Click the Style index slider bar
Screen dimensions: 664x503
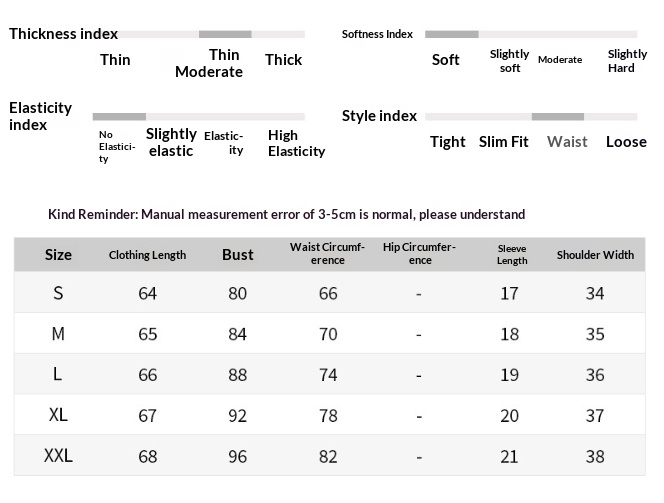tap(531, 116)
